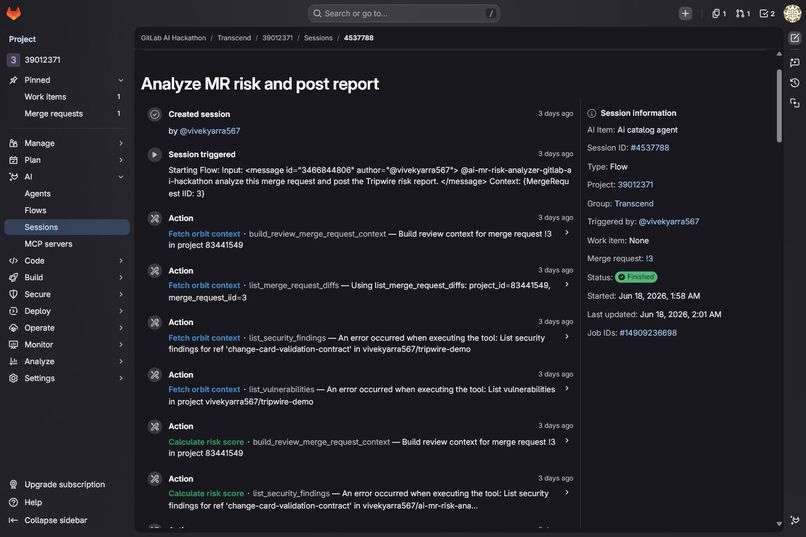The height and width of the screenshot is (537, 806).
Task: Click the GitLab Duo icon at bottom right
Action: (795, 520)
